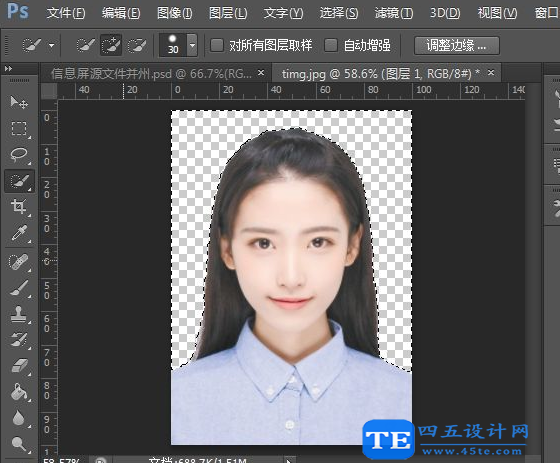Close the timg.jpg tab

491,73
